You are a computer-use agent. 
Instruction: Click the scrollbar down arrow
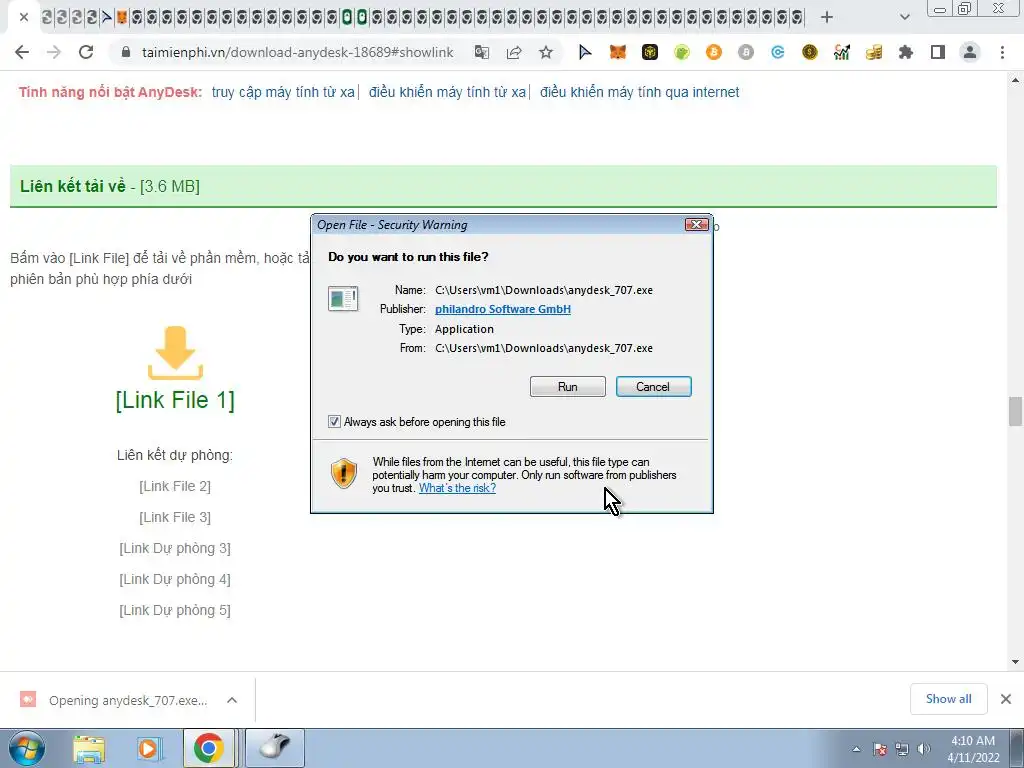1015,662
